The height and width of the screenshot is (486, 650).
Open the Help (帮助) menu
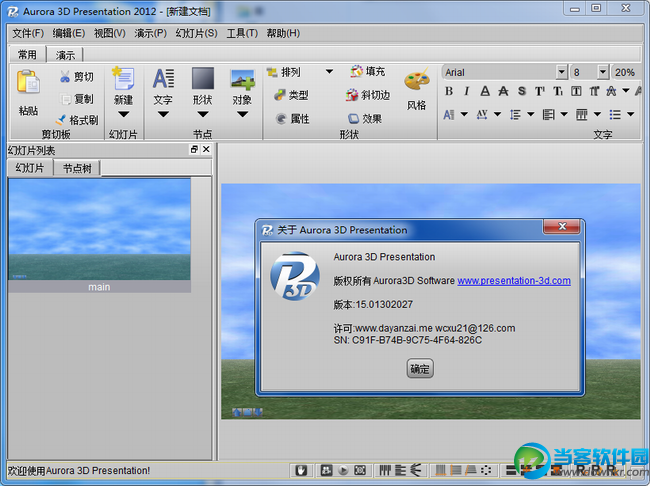click(x=283, y=33)
